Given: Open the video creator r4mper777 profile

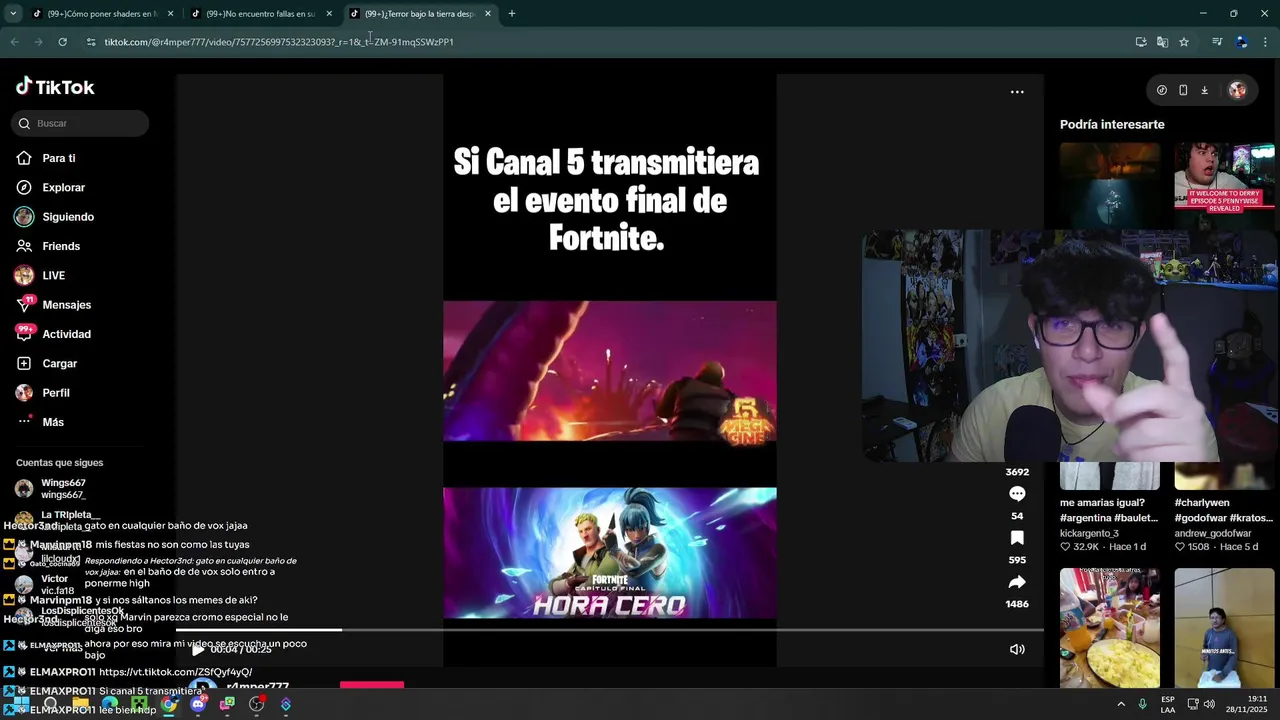Looking at the screenshot, I should pyautogui.click(x=257, y=687).
